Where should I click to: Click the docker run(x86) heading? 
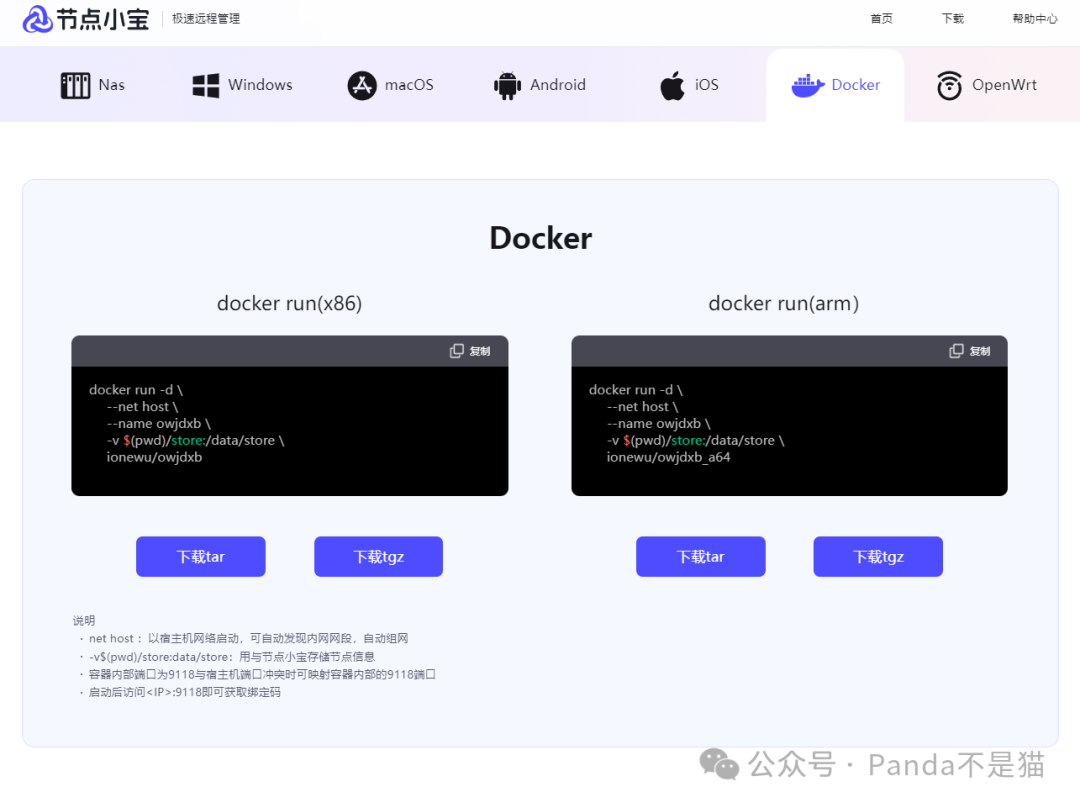point(289,303)
